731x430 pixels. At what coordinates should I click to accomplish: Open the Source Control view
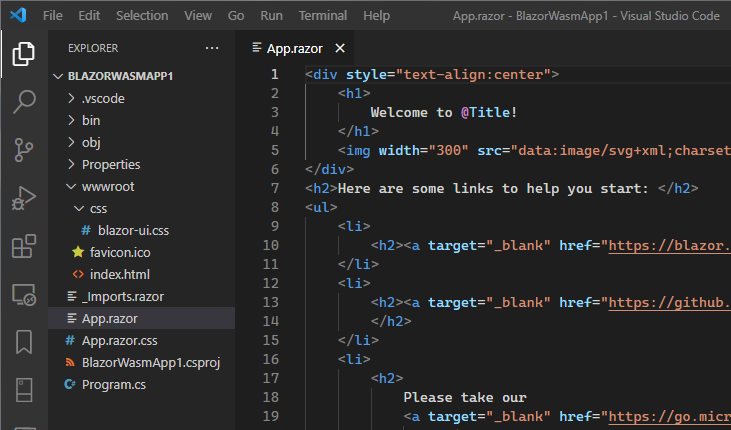23,150
